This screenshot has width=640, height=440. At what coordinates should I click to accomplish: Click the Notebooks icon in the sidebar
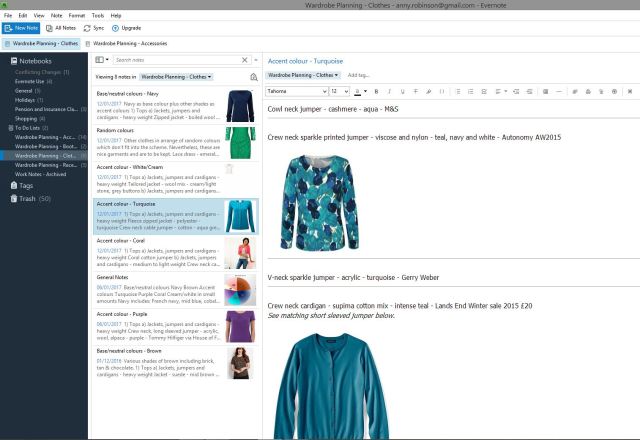pos(14,61)
